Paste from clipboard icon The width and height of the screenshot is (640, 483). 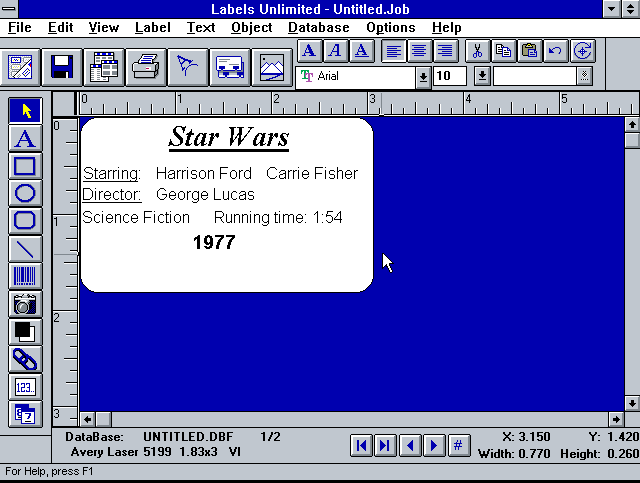point(529,51)
